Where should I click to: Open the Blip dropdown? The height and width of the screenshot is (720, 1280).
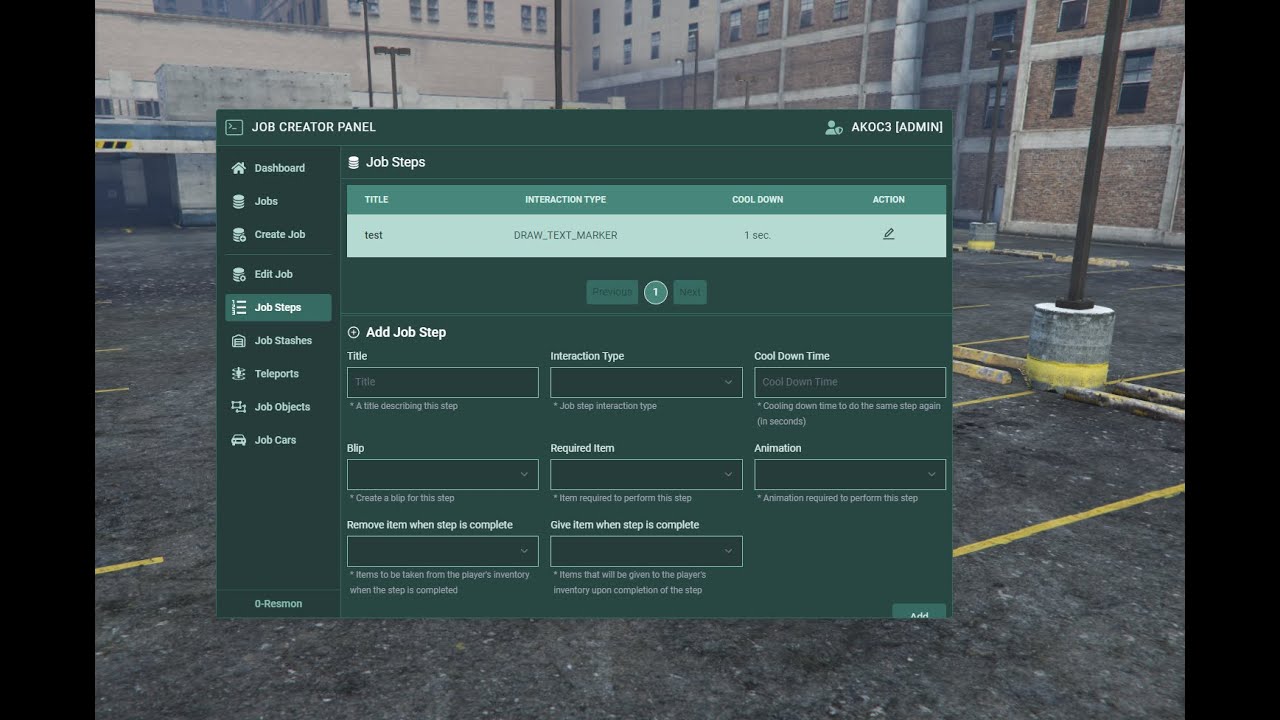[x=442, y=474]
